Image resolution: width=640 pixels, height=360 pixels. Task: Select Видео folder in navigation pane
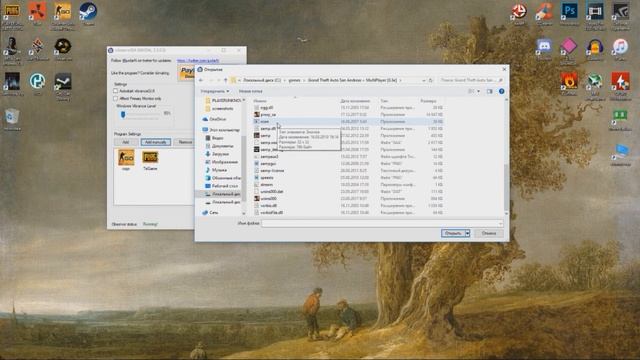tap(214, 138)
